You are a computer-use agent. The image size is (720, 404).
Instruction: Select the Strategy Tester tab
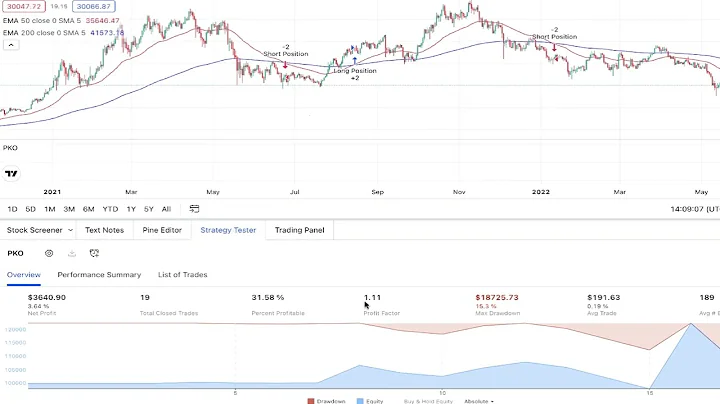(228, 230)
